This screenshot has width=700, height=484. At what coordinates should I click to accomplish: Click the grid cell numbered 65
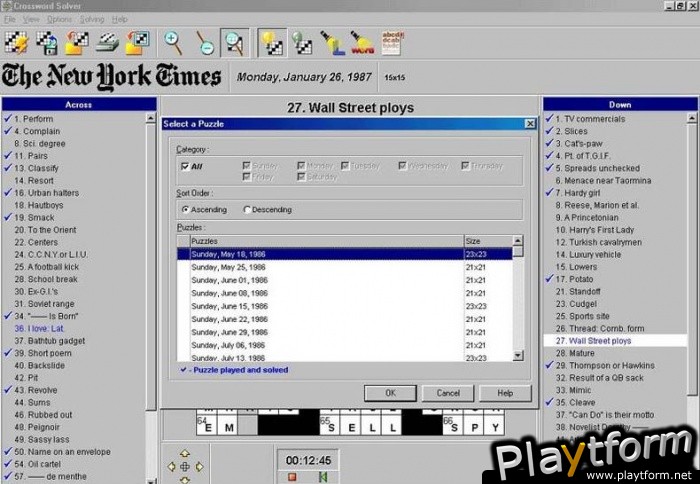pyautogui.click(x=329, y=425)
